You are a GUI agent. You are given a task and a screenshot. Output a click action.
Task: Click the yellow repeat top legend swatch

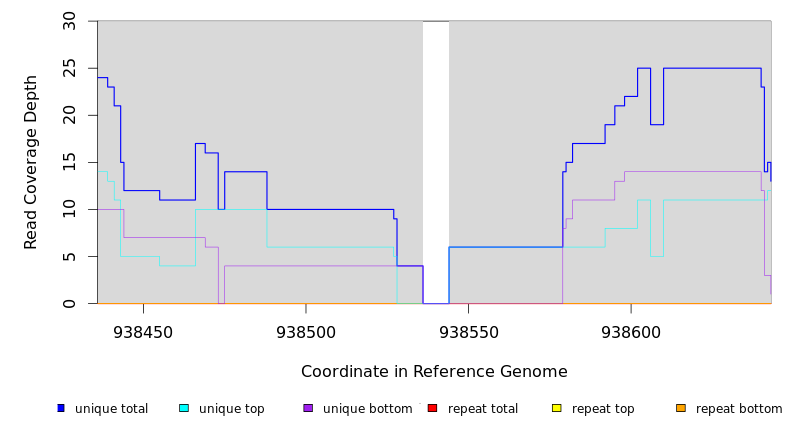coord(556,408)
